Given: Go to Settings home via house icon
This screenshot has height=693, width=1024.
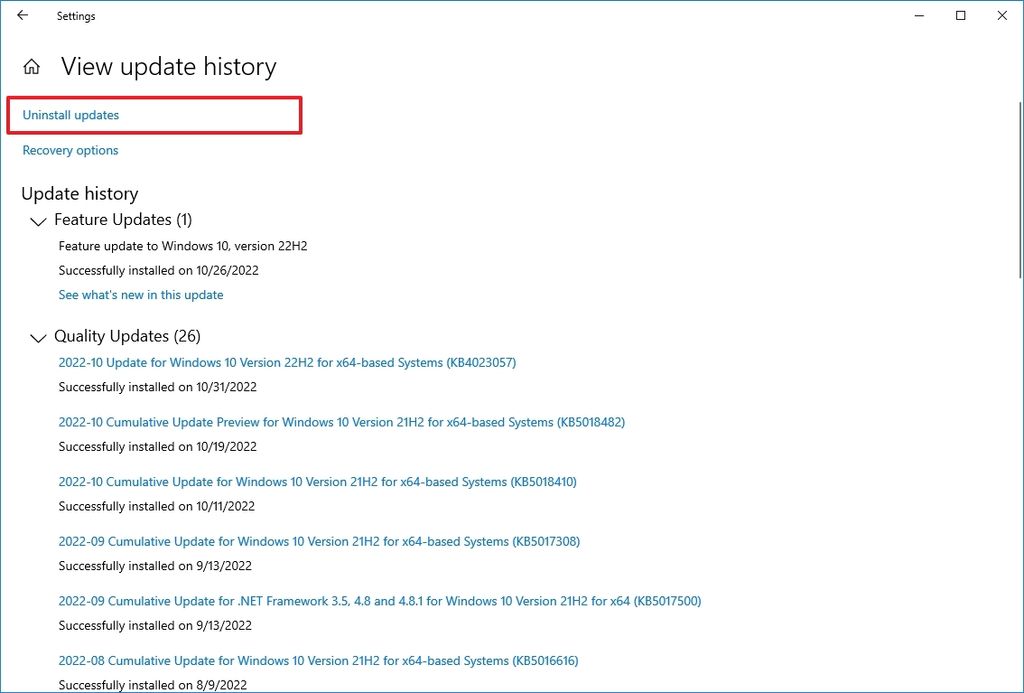Looking at the screenshot, I should [x=32, y=67].
